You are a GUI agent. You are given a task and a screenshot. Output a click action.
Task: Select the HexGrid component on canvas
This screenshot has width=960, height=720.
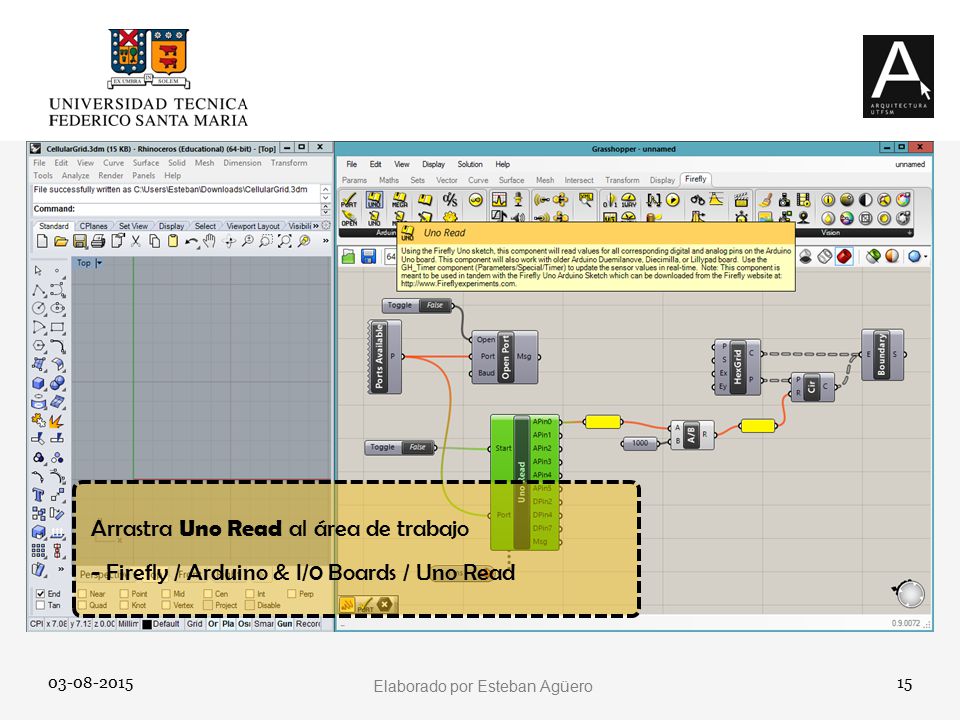pyautogui.click(x=737, y=367)
